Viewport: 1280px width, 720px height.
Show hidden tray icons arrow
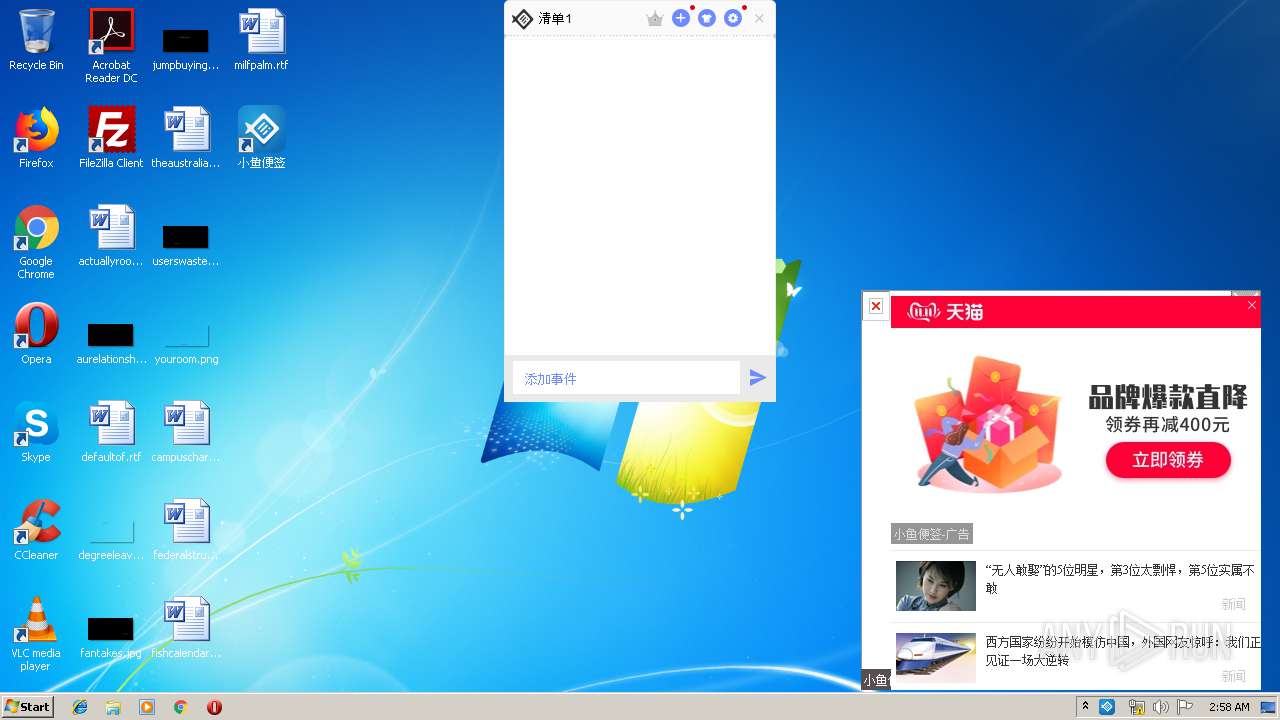1085,706
